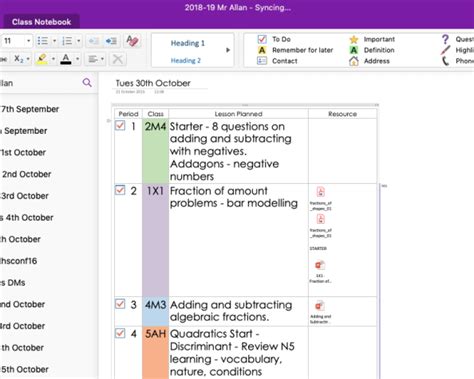Apply the Definition tag
The height and width of the screenshot is (379, 474).
click(372, 50)
